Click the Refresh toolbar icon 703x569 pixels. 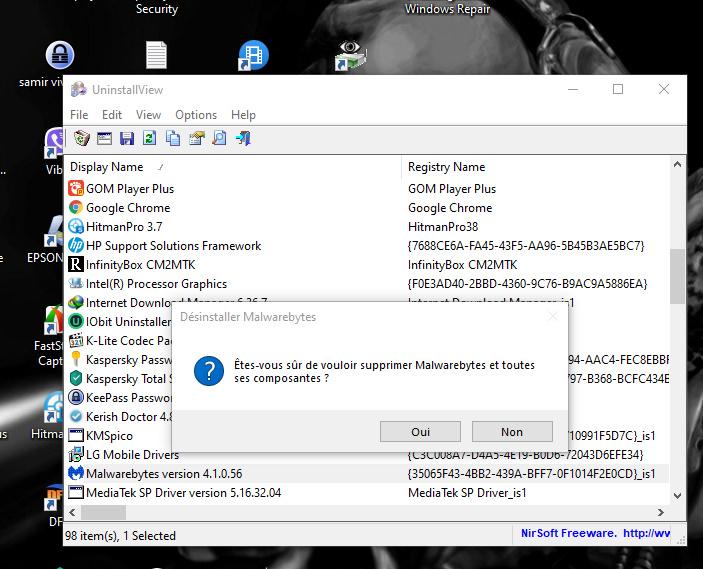coord(150,138)
